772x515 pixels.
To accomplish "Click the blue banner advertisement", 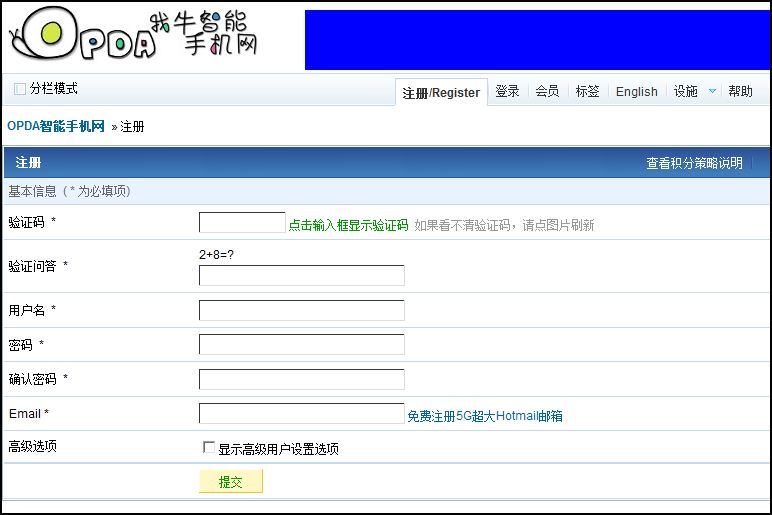I will coord(537,40).
